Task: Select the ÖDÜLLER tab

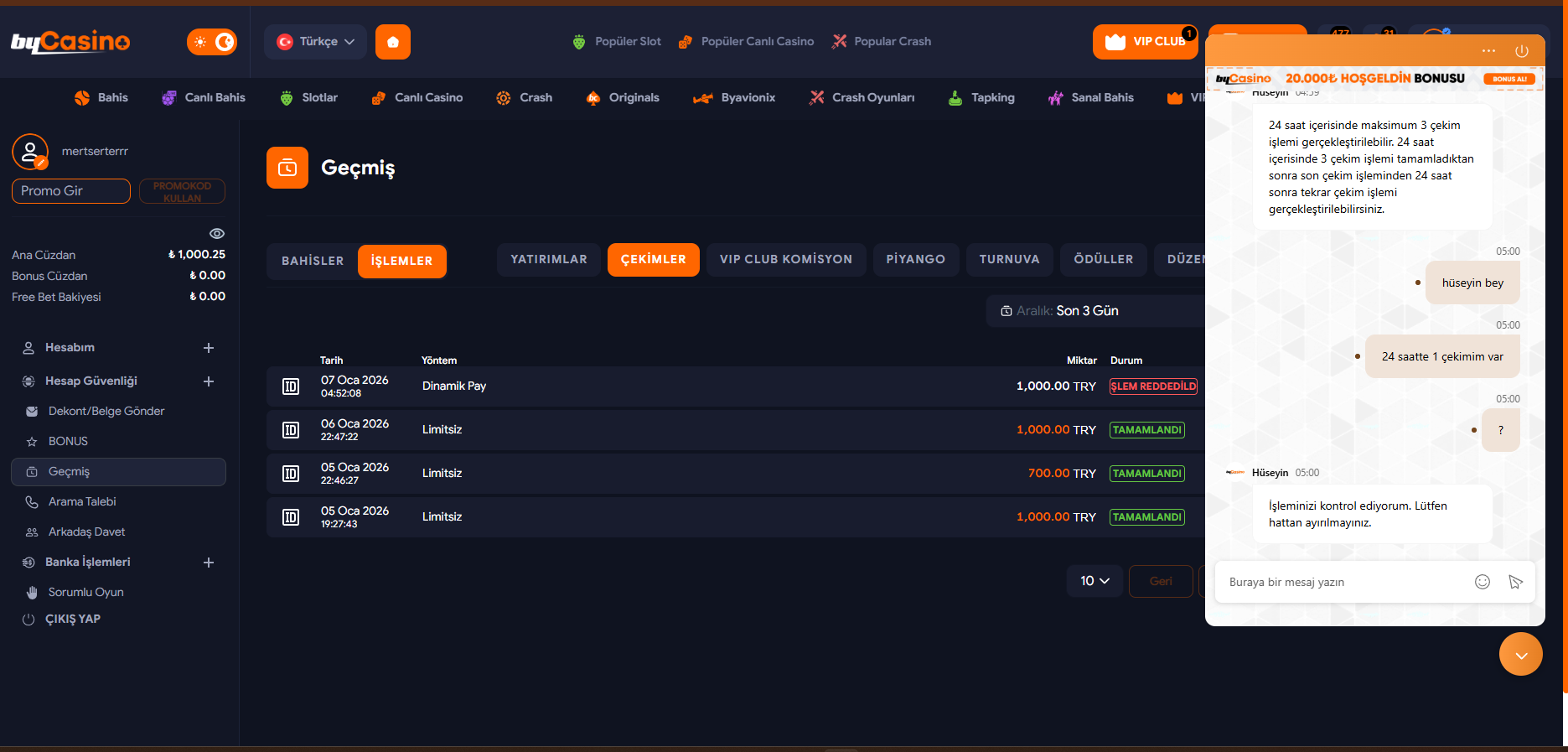Action: tap(1104, 259)
